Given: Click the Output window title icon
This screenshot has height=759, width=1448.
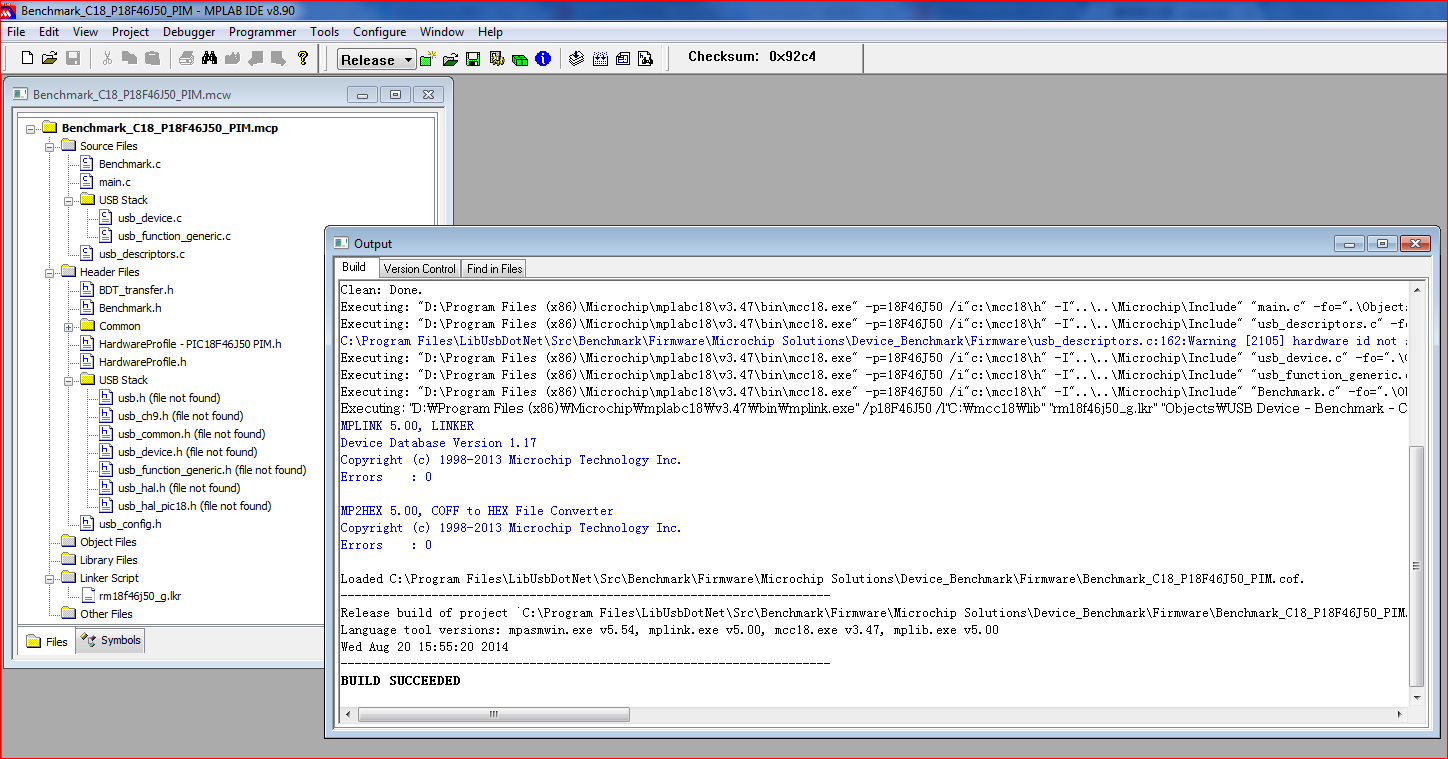Looking at the screenshot, I should (341, 243).
